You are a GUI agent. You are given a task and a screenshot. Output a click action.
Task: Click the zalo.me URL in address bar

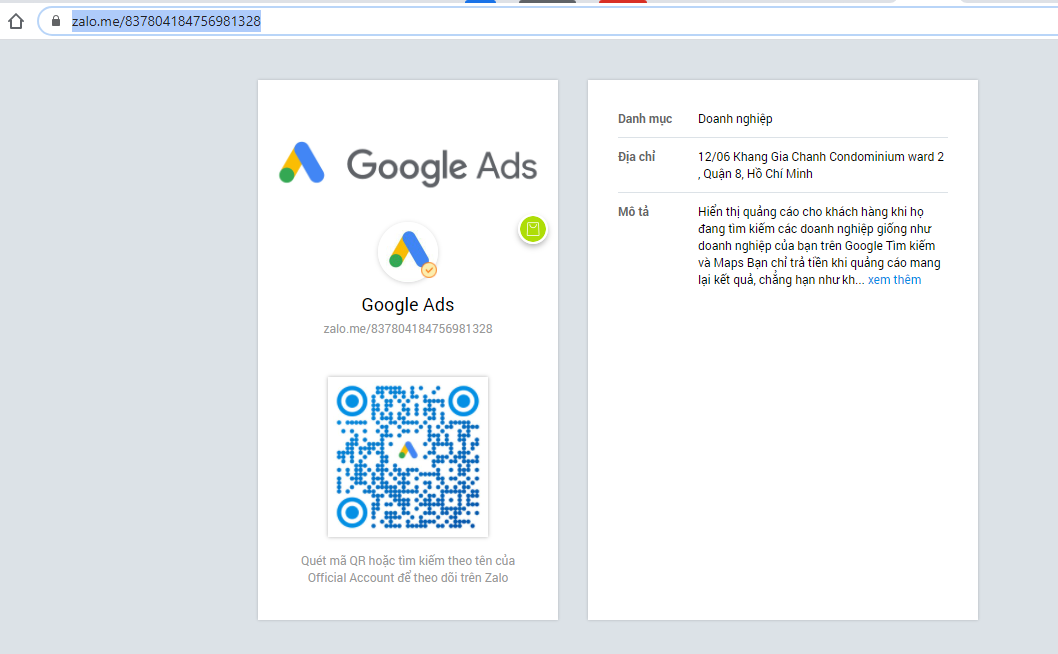[166, 21]
